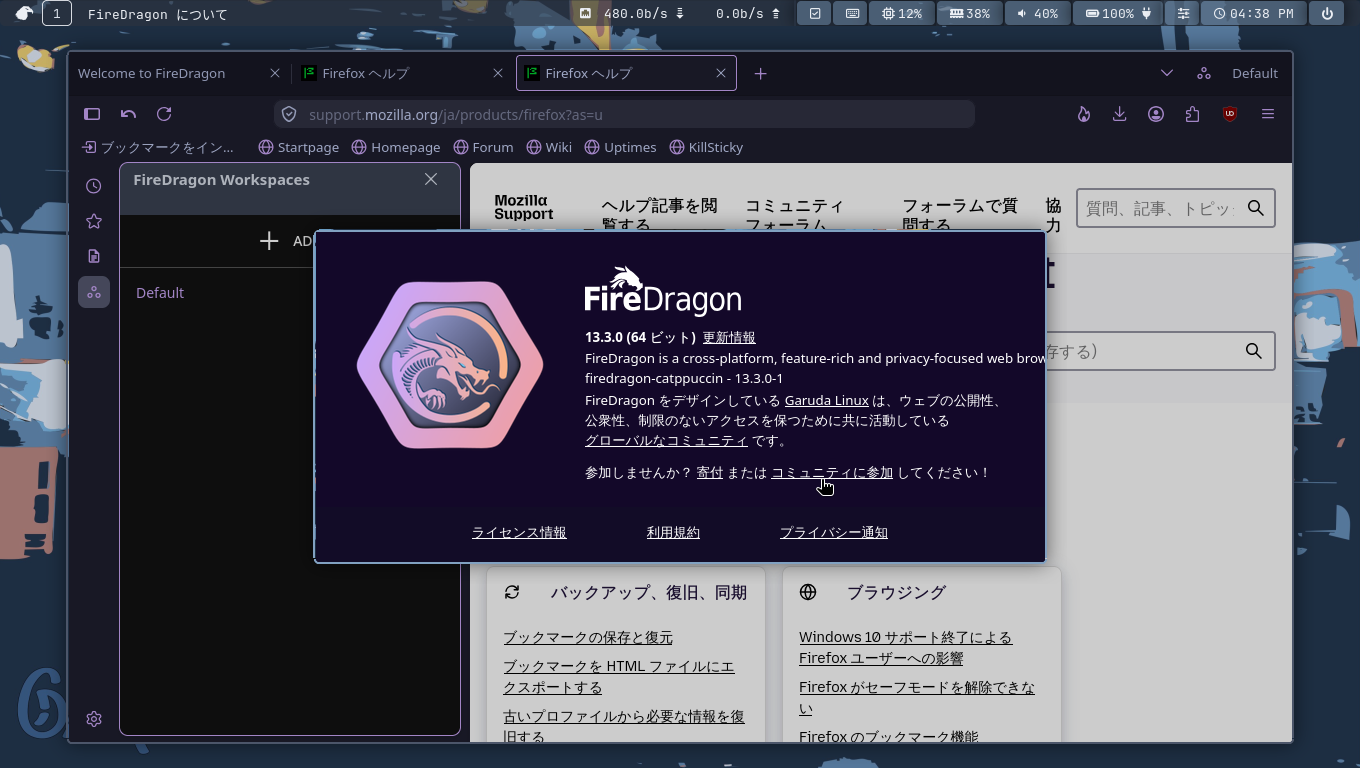Open the グローバルなコミュニティ link
Screen dimensions: 1360x768
[666, 441]
